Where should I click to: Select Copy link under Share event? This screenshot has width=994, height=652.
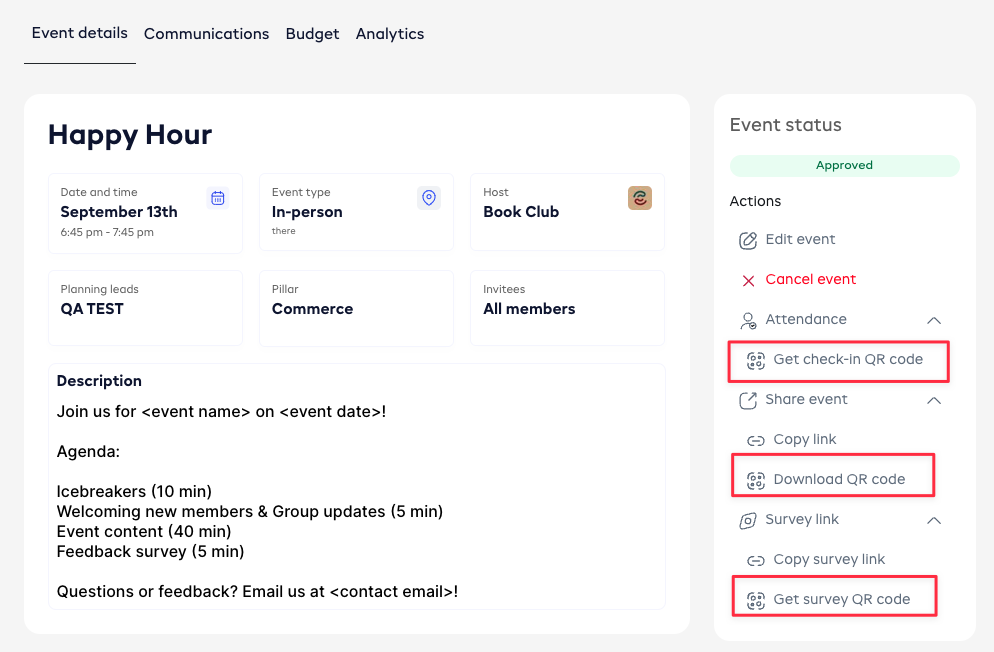tap(804, 440)
